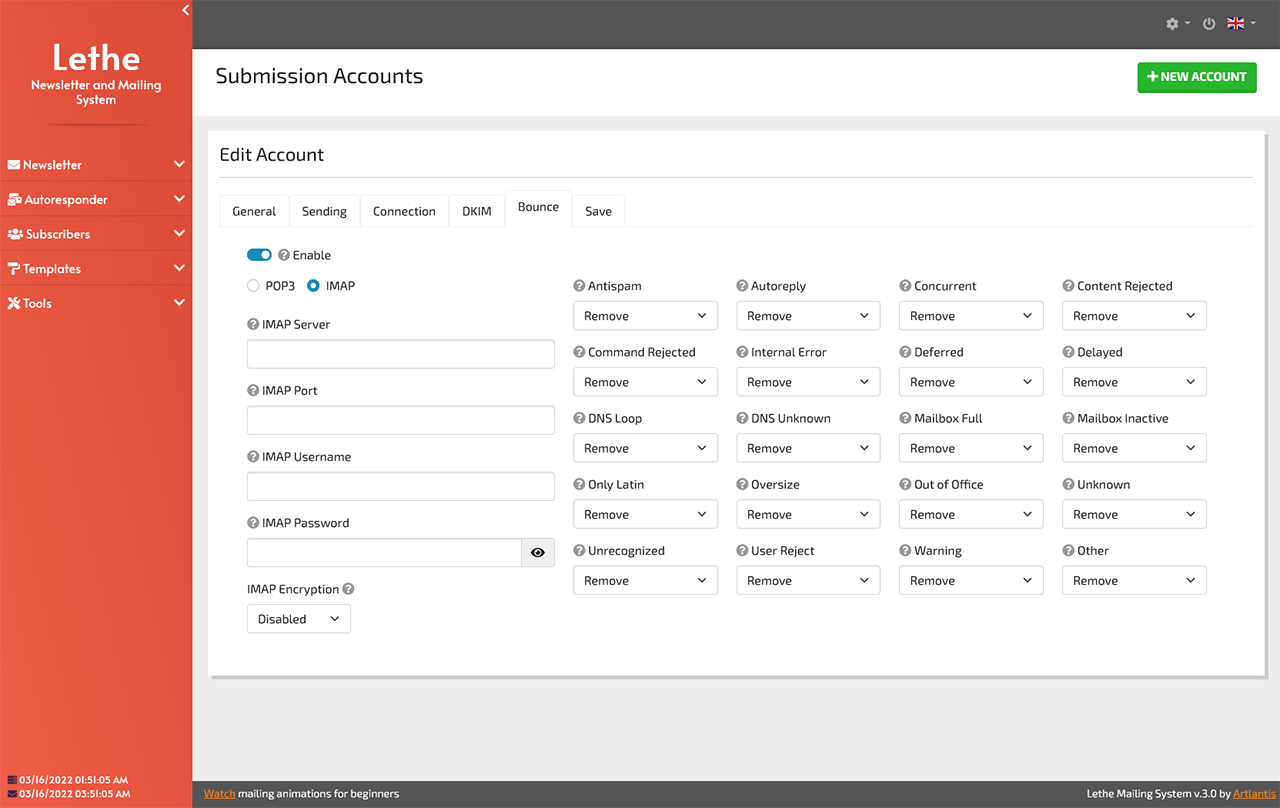Click the Content Rejected help icon
The height and width of the screenshot is (808, 1280).
click(x=1068, y=285)
